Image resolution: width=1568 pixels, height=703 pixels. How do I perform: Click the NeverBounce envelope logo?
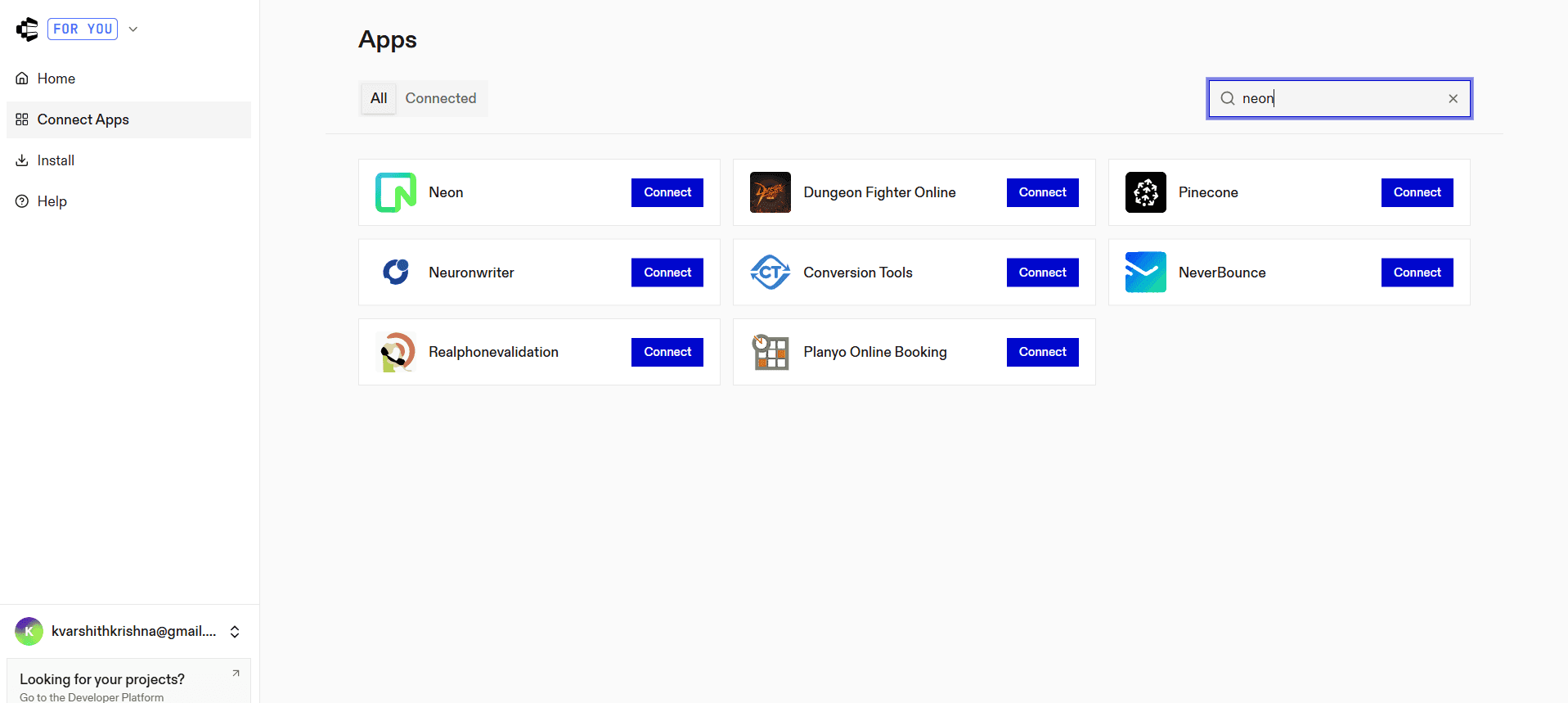(1146, 273)
